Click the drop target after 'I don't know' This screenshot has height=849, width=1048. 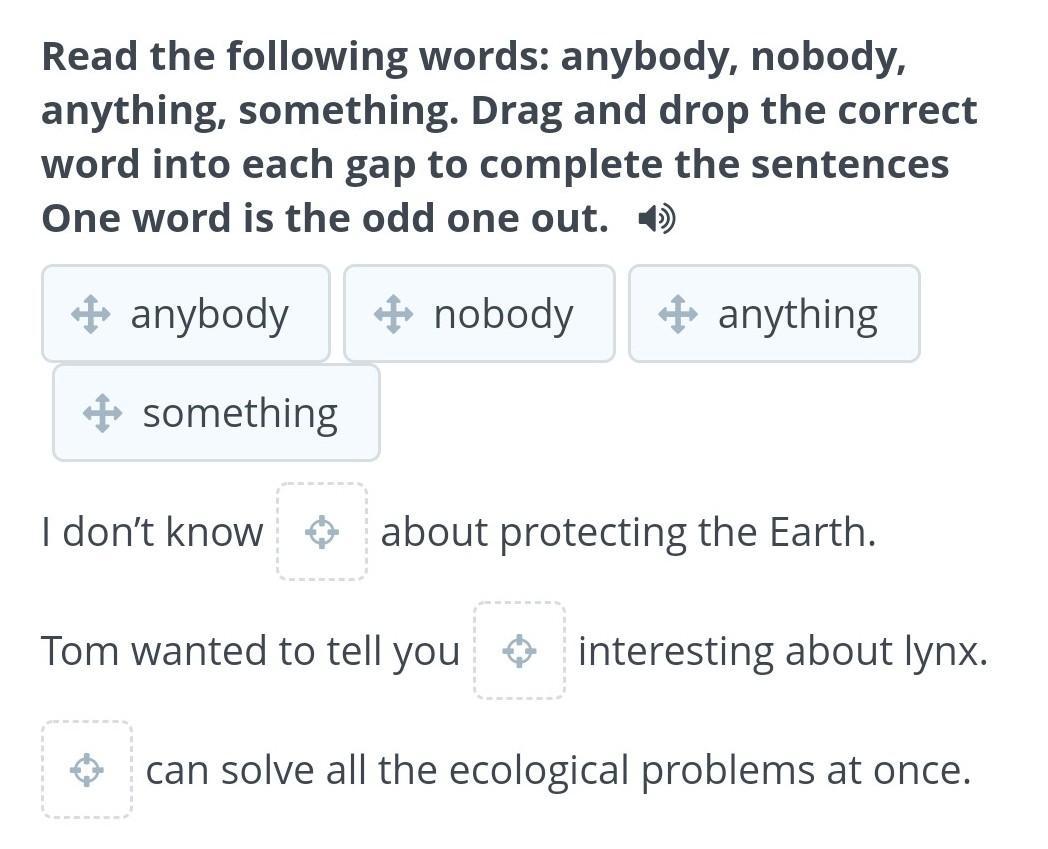click(321, 532)
